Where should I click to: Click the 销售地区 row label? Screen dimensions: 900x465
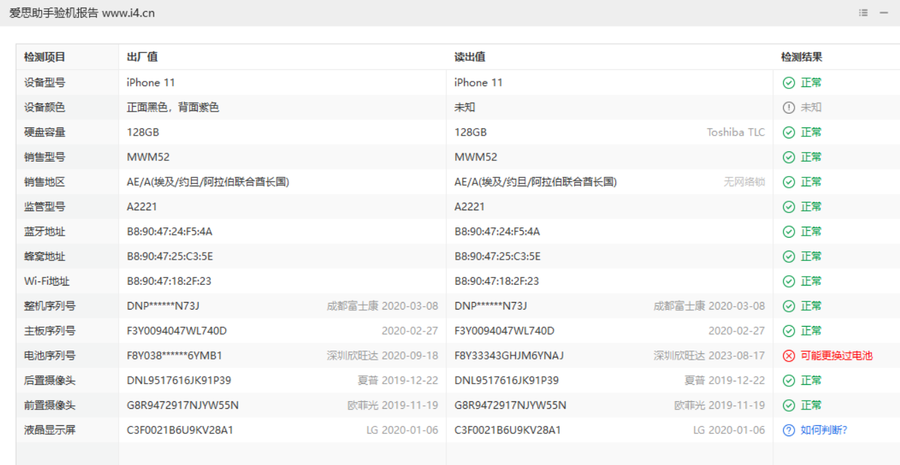click(44, 182)
